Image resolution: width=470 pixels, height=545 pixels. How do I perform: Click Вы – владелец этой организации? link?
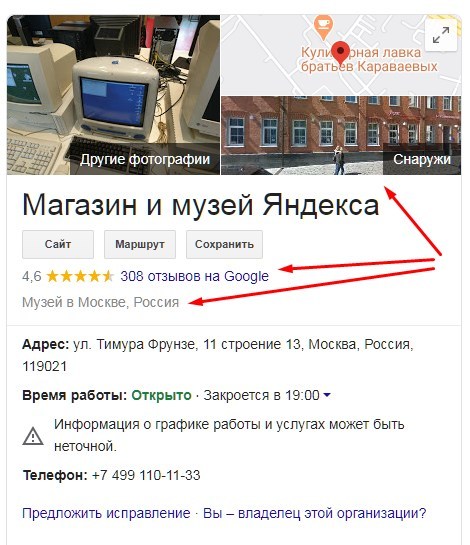click(315, 513)
